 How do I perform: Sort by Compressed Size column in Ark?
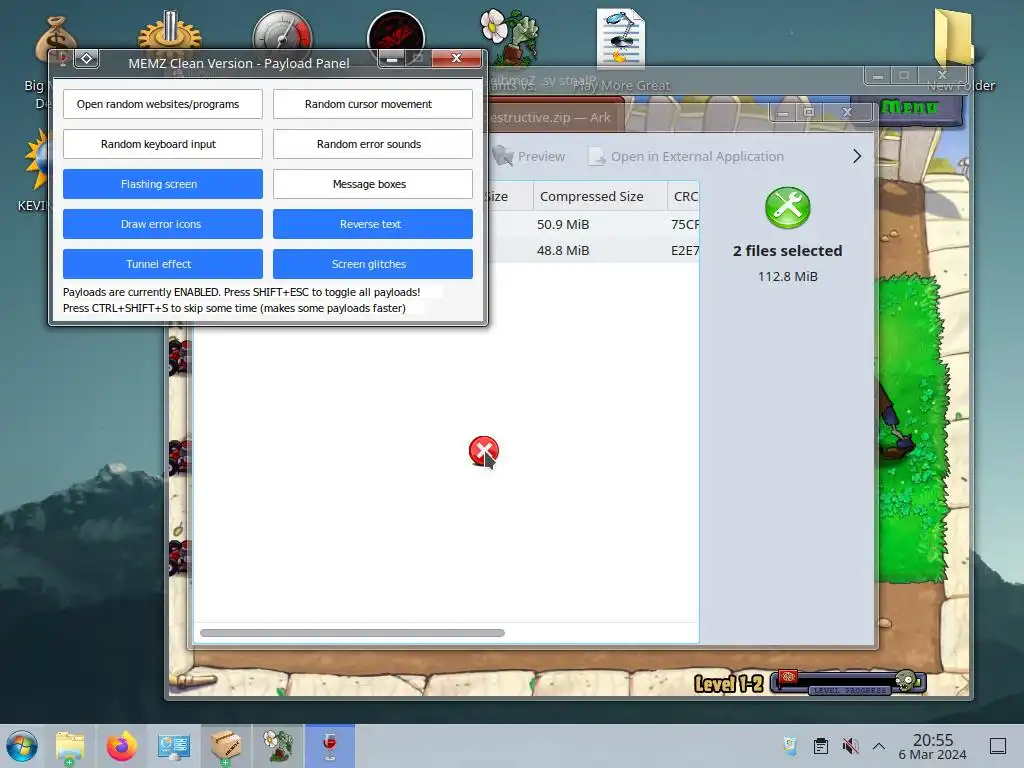tap(600, 197)
